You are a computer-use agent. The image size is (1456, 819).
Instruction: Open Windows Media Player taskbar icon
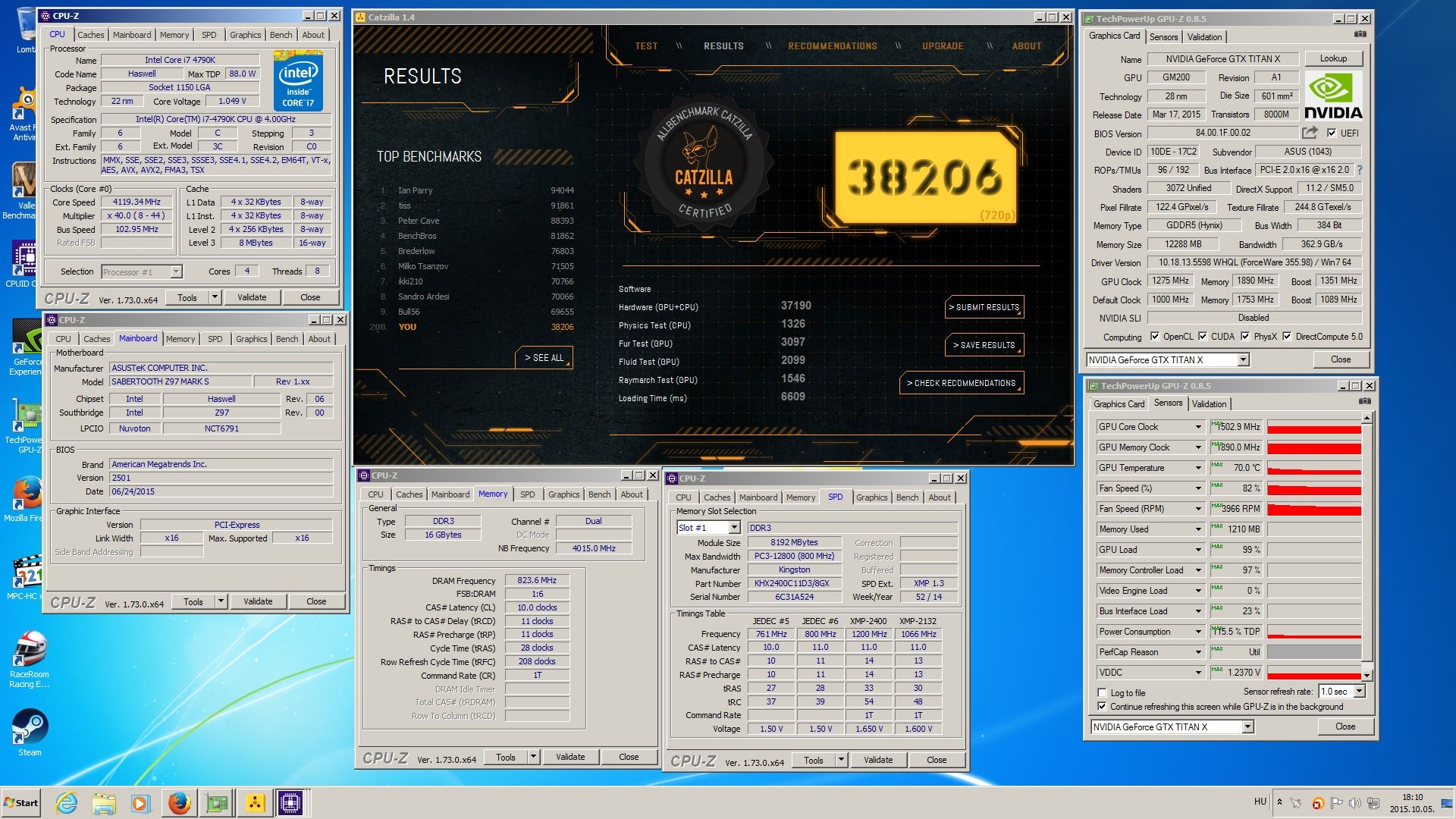pyautogui.click(x=141, y=802)
